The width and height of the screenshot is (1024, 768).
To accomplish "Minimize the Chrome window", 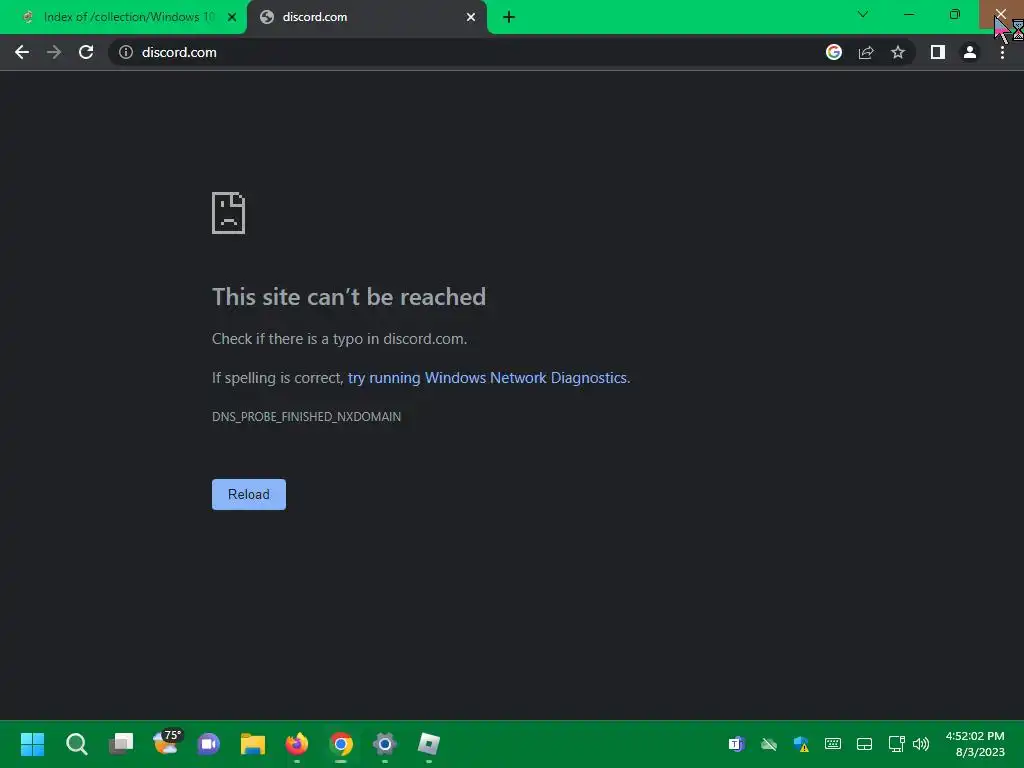I will 909,14.
